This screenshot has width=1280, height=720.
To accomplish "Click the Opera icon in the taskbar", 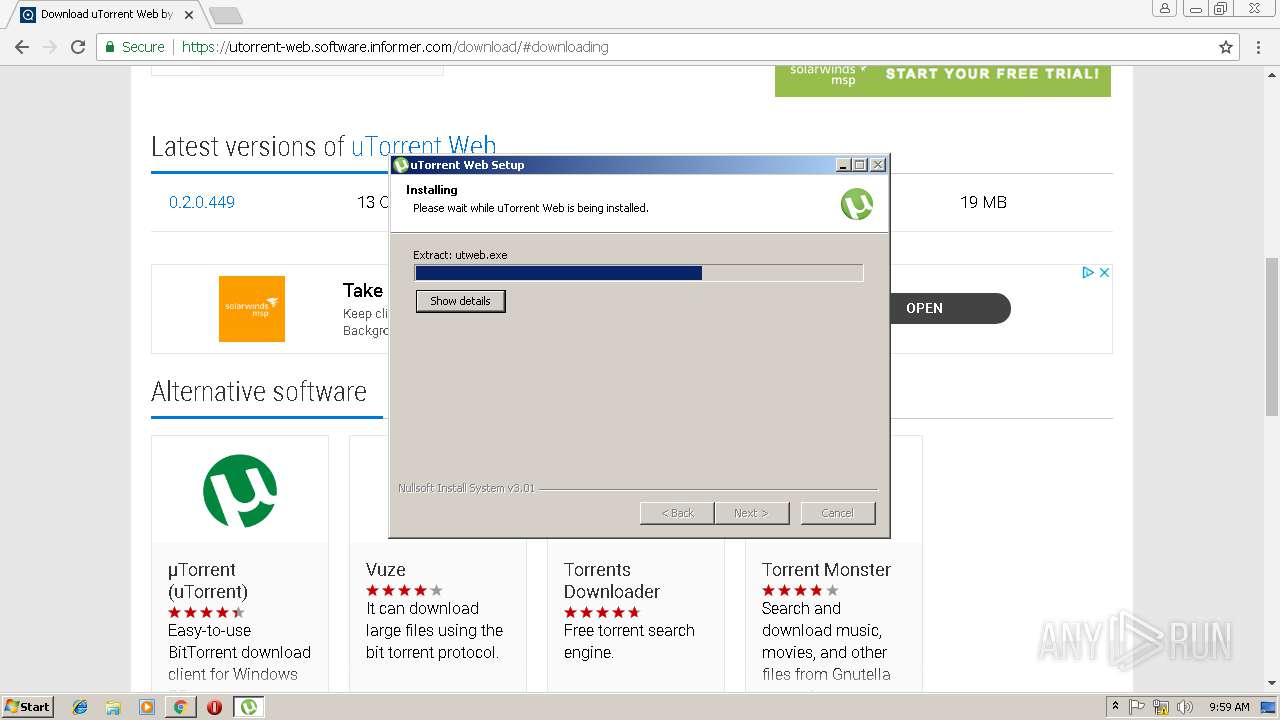I will point(214,707).
